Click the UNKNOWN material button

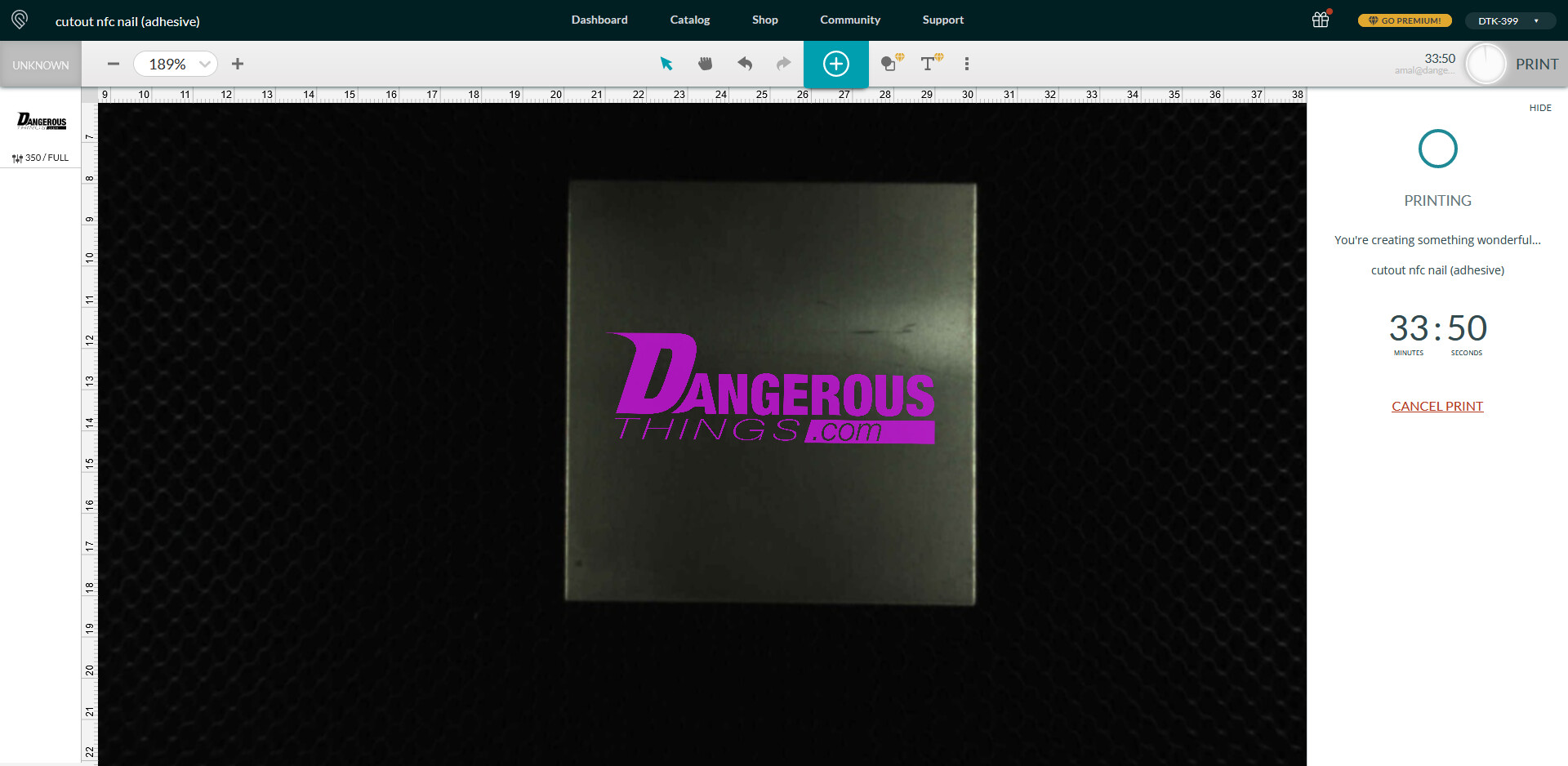tap(41, 65)
